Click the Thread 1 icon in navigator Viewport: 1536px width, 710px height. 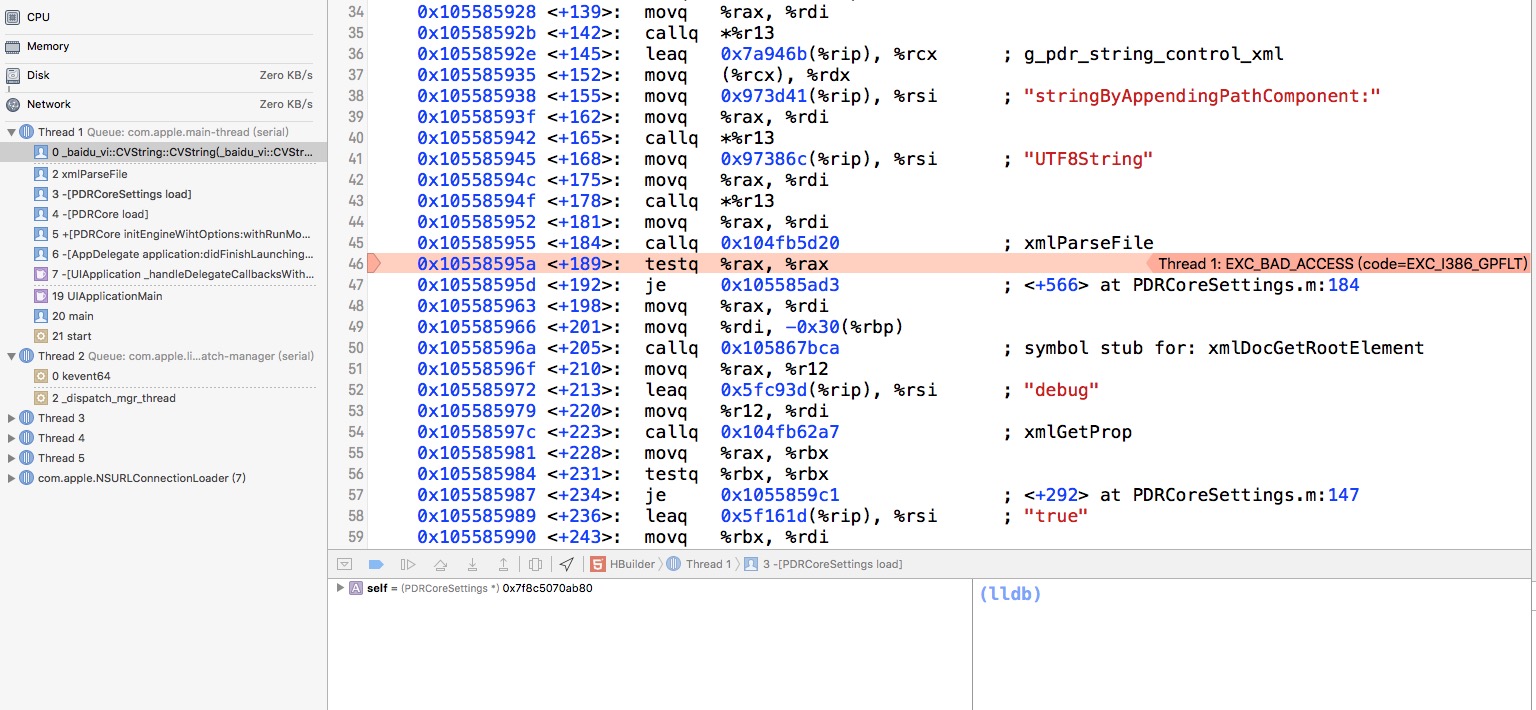(27, 132)
